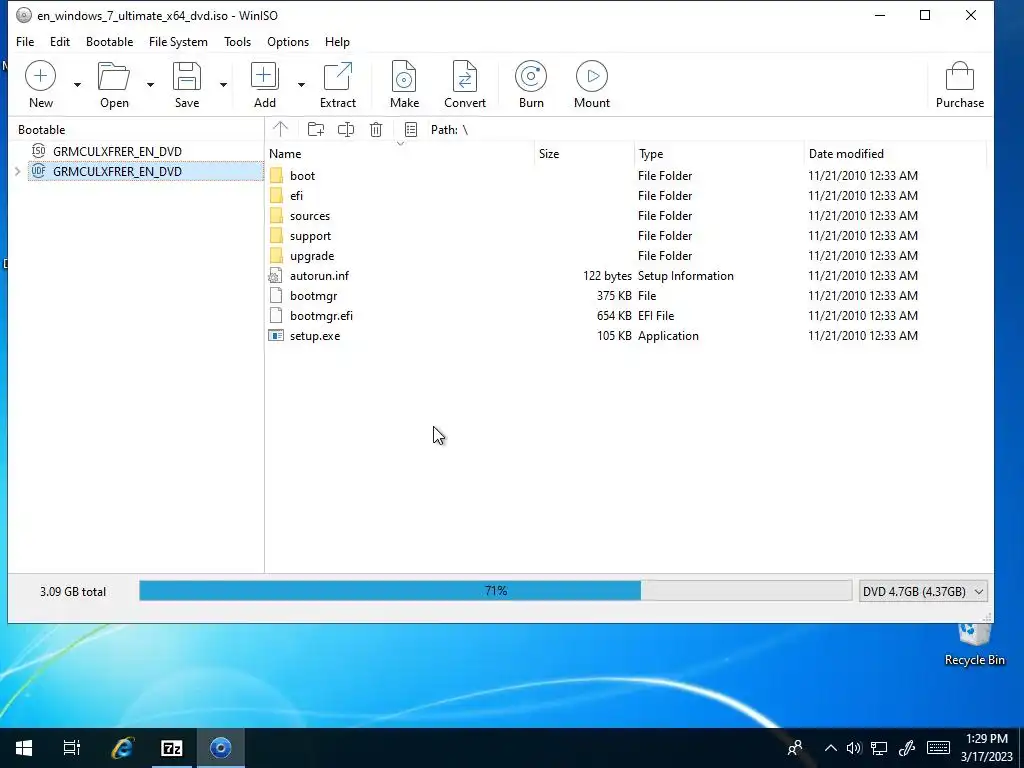Open the Windows Start button

(24, 748)
